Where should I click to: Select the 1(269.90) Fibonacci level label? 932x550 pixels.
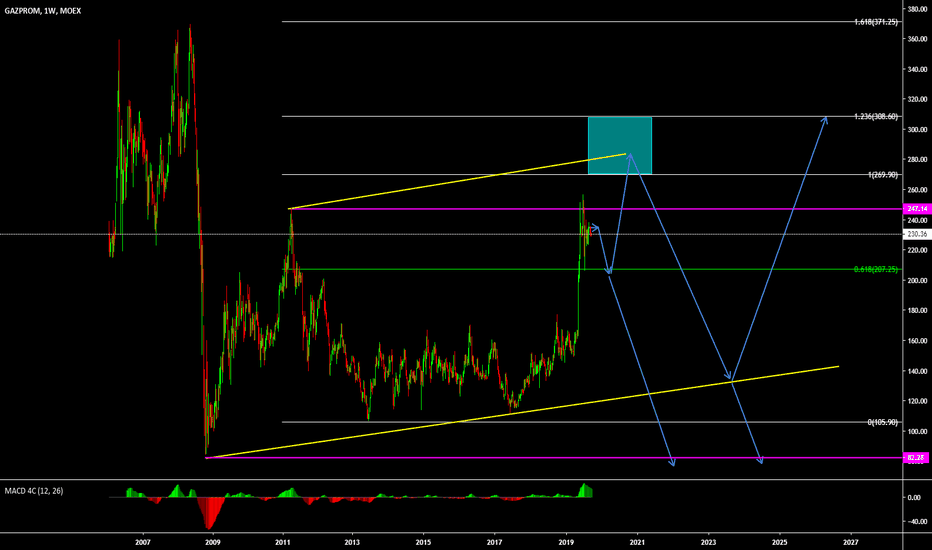click(x=883, y=175)
